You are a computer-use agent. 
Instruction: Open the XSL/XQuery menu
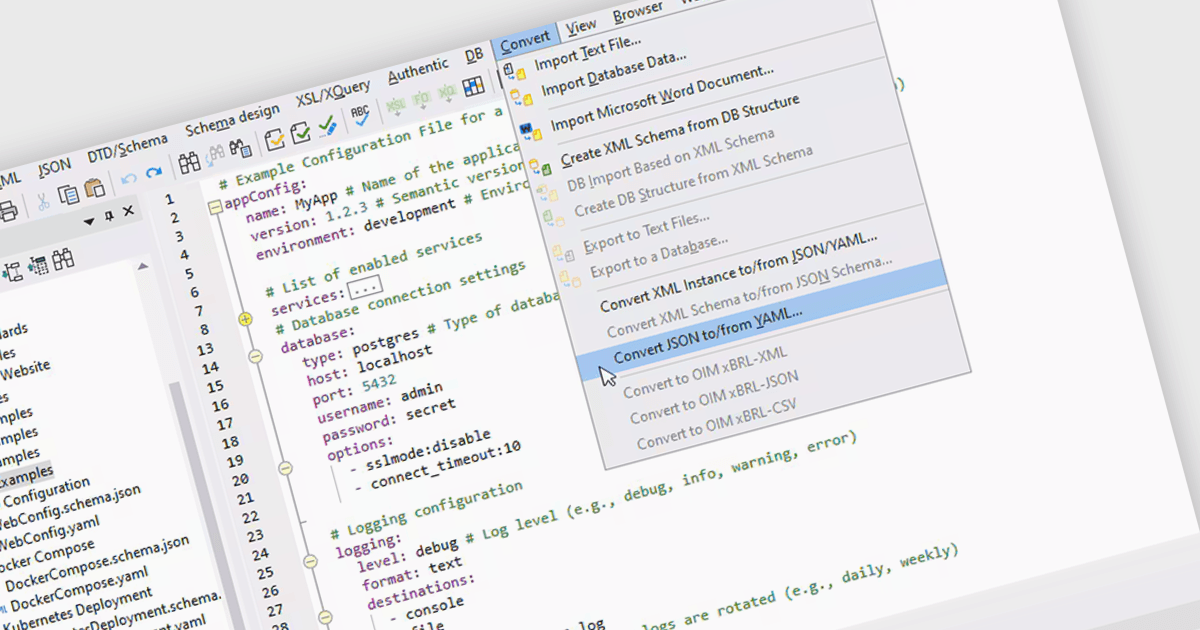pyautogui.click(x=333, y=95)
